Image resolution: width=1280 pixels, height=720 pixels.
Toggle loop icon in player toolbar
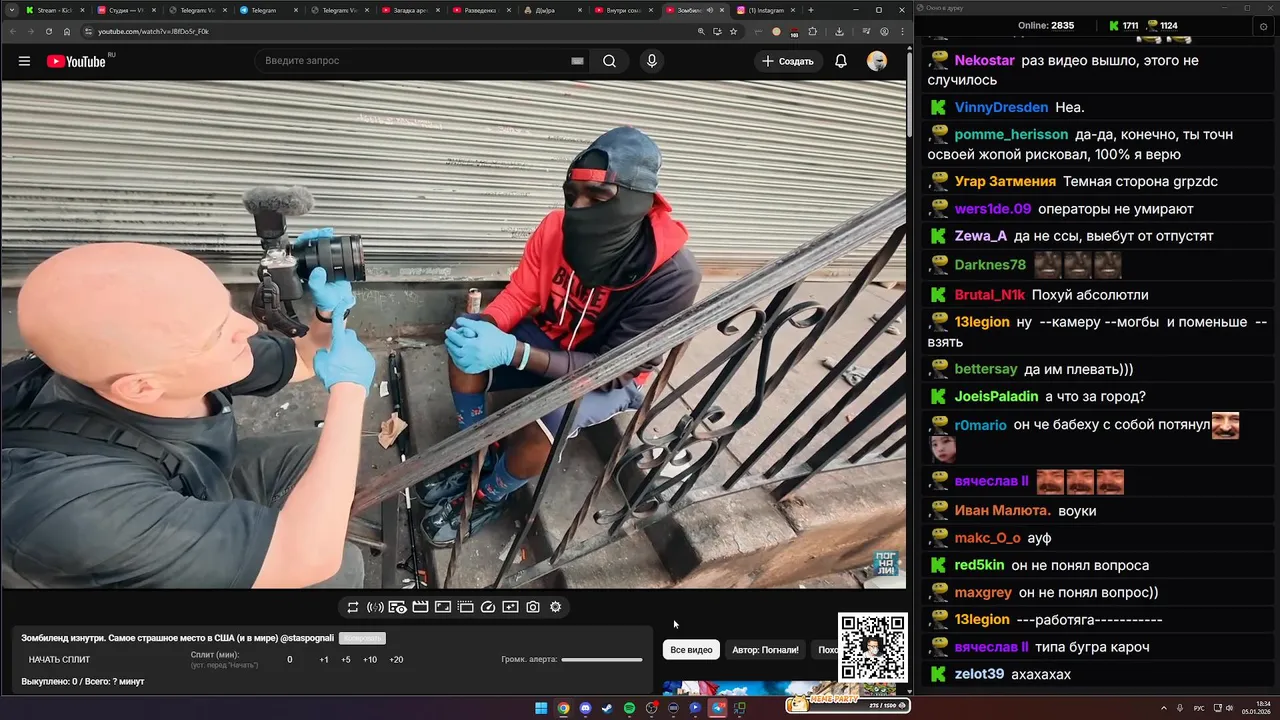353,607
